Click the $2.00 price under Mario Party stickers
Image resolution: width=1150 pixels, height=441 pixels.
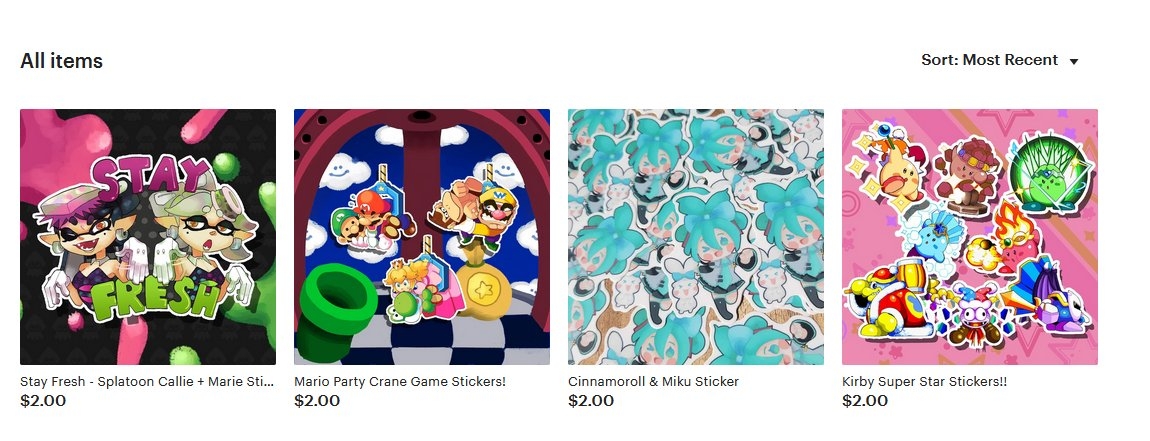pyautogui.click(x=317, y=401)
